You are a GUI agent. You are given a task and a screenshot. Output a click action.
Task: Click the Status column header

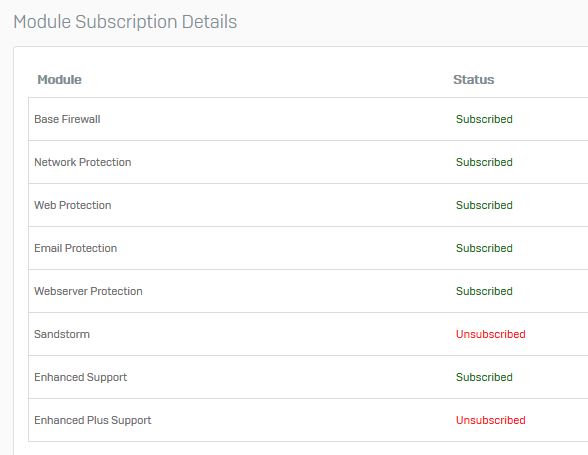473,80
